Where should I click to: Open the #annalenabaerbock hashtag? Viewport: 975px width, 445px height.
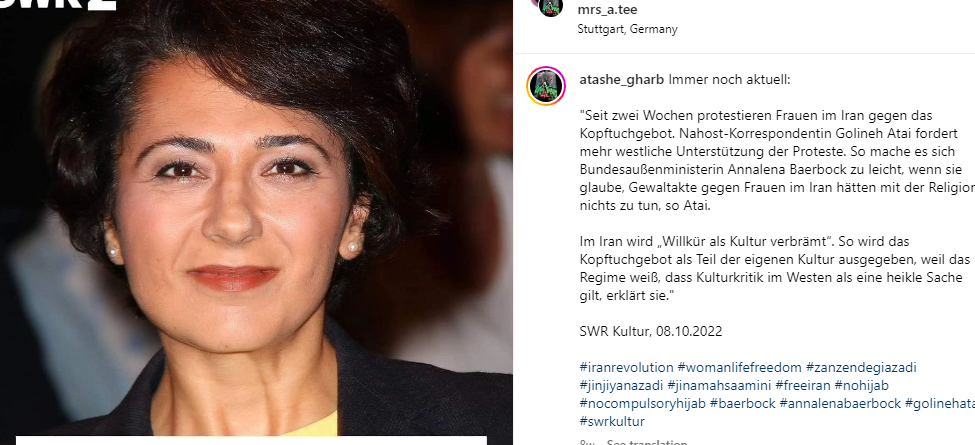pos(840,403)
